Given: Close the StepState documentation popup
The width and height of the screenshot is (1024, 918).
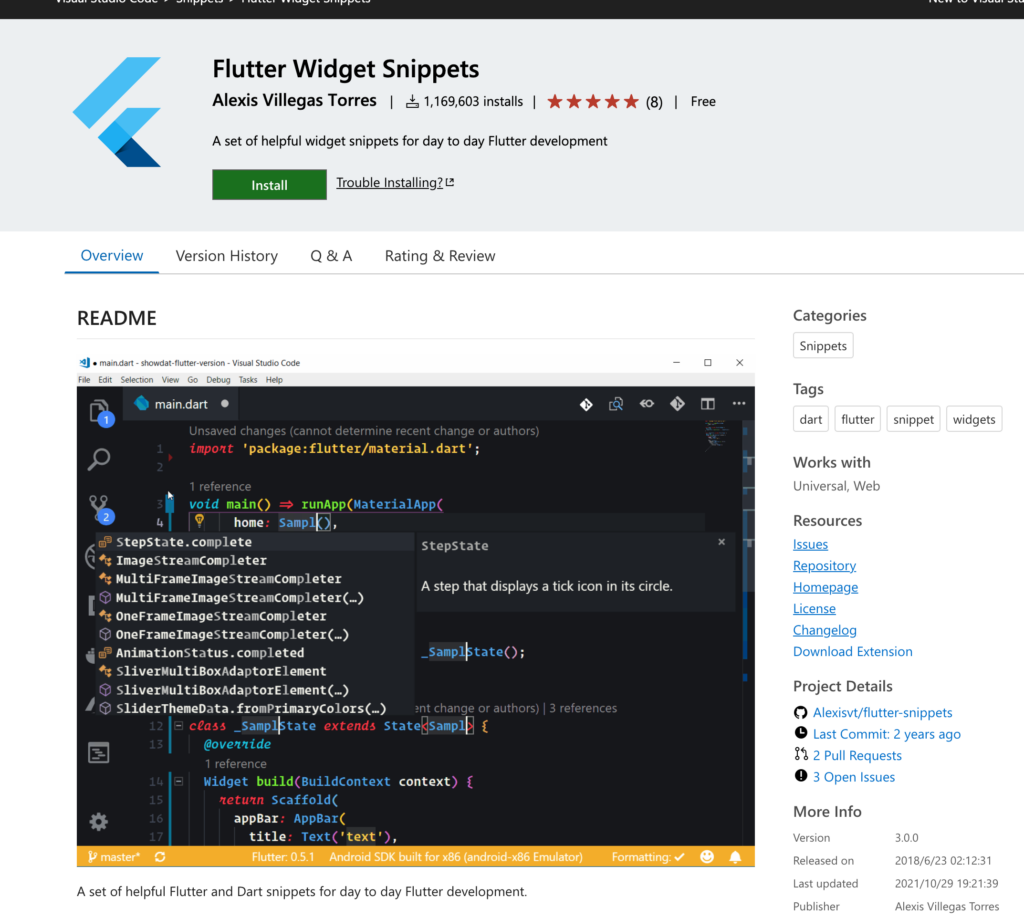Looking at the screenshot, I should click(722, 542).
